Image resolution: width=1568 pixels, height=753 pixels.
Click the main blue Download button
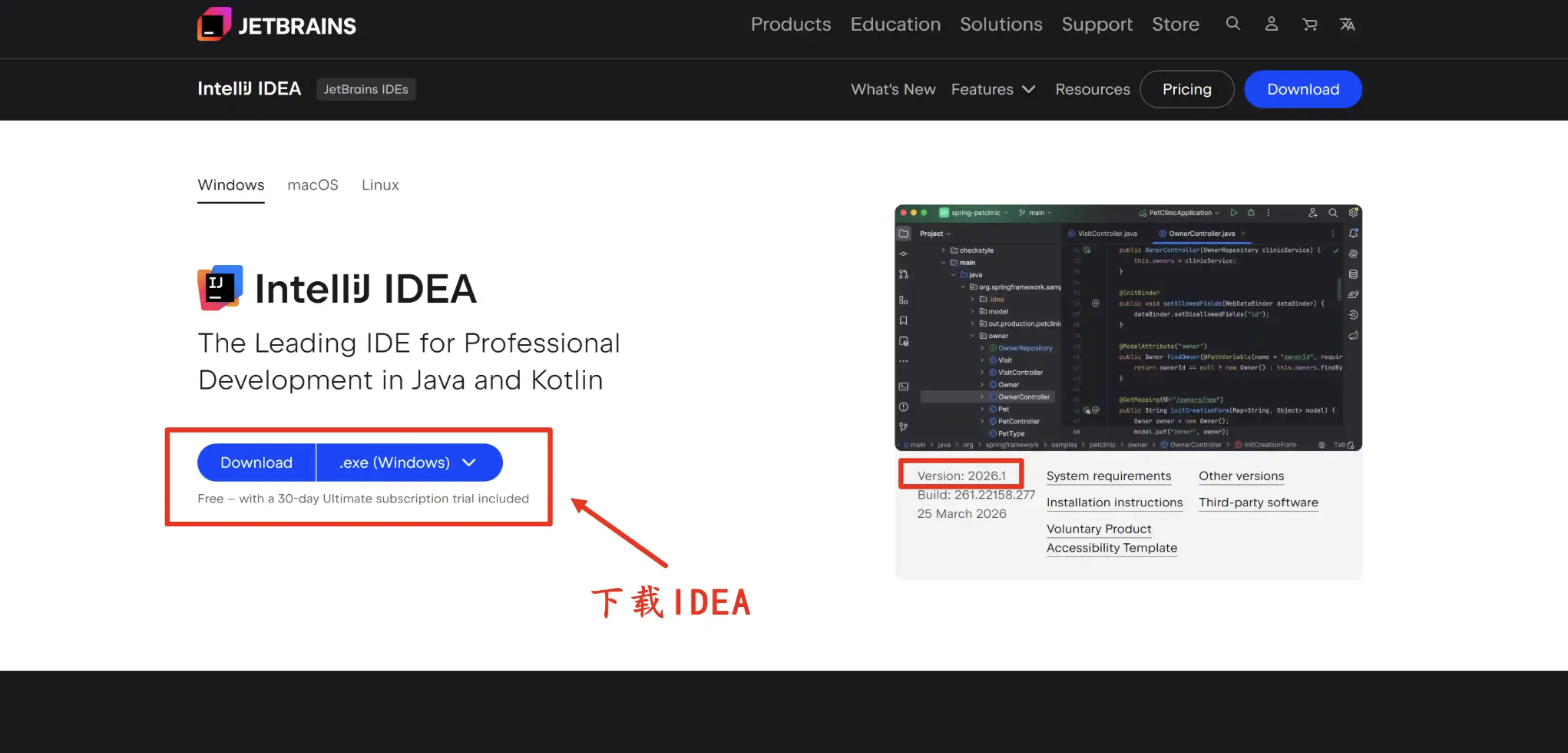click(256, 463)
